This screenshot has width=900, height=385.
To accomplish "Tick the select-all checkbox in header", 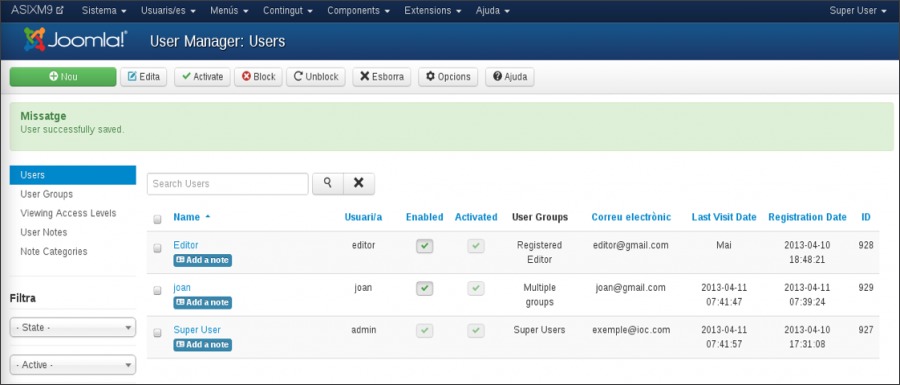I will tap(157, 219).
